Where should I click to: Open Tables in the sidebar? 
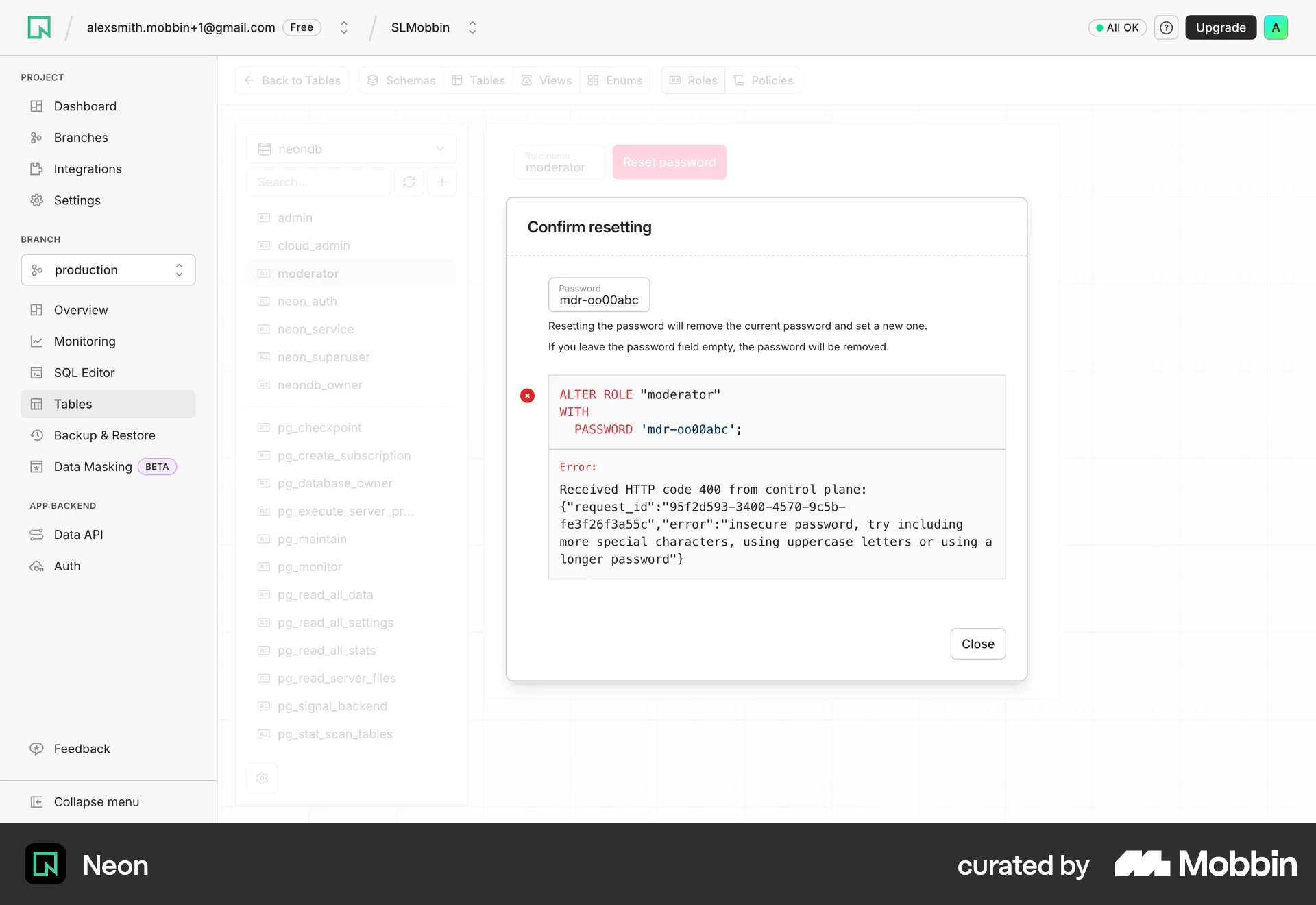tap(108, 404)
